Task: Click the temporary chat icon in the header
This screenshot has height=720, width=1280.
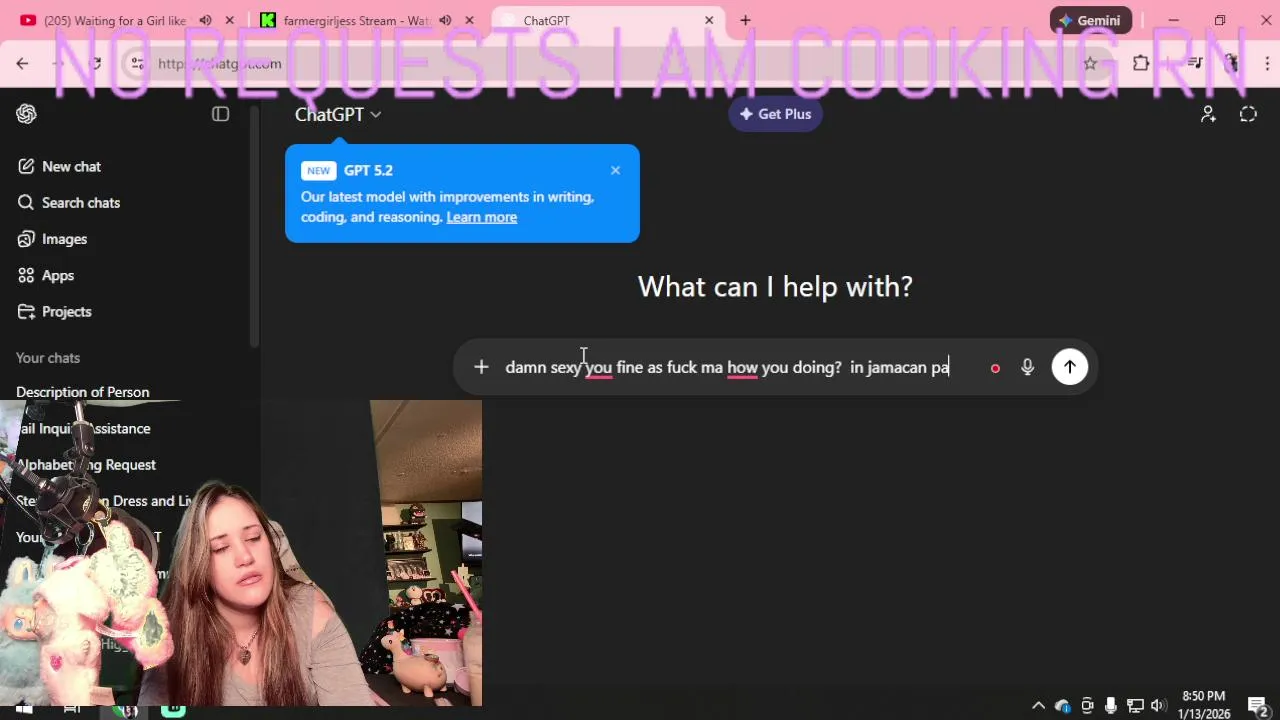Action: [x=1248, y=114]
